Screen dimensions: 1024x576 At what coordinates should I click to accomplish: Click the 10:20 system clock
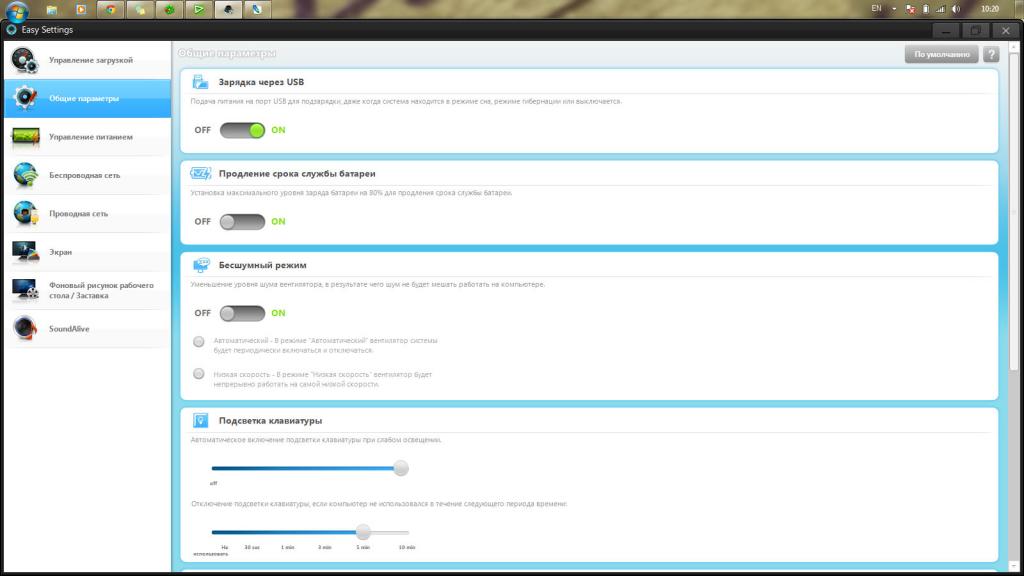tap(990, 8)
